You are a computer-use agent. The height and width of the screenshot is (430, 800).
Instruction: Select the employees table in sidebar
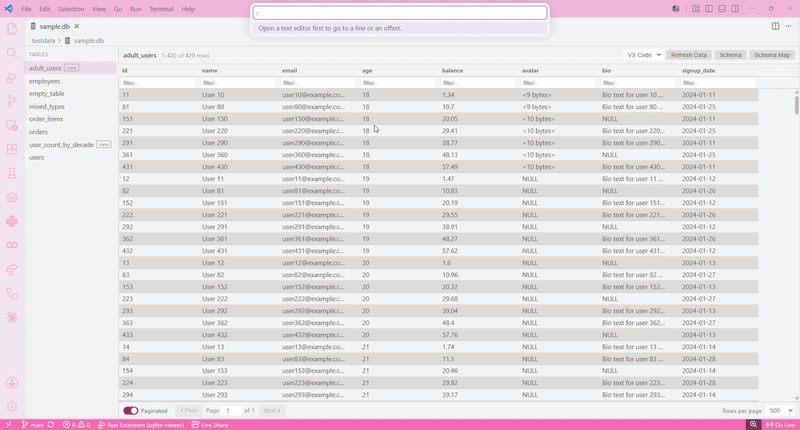[x=70, y=81]
